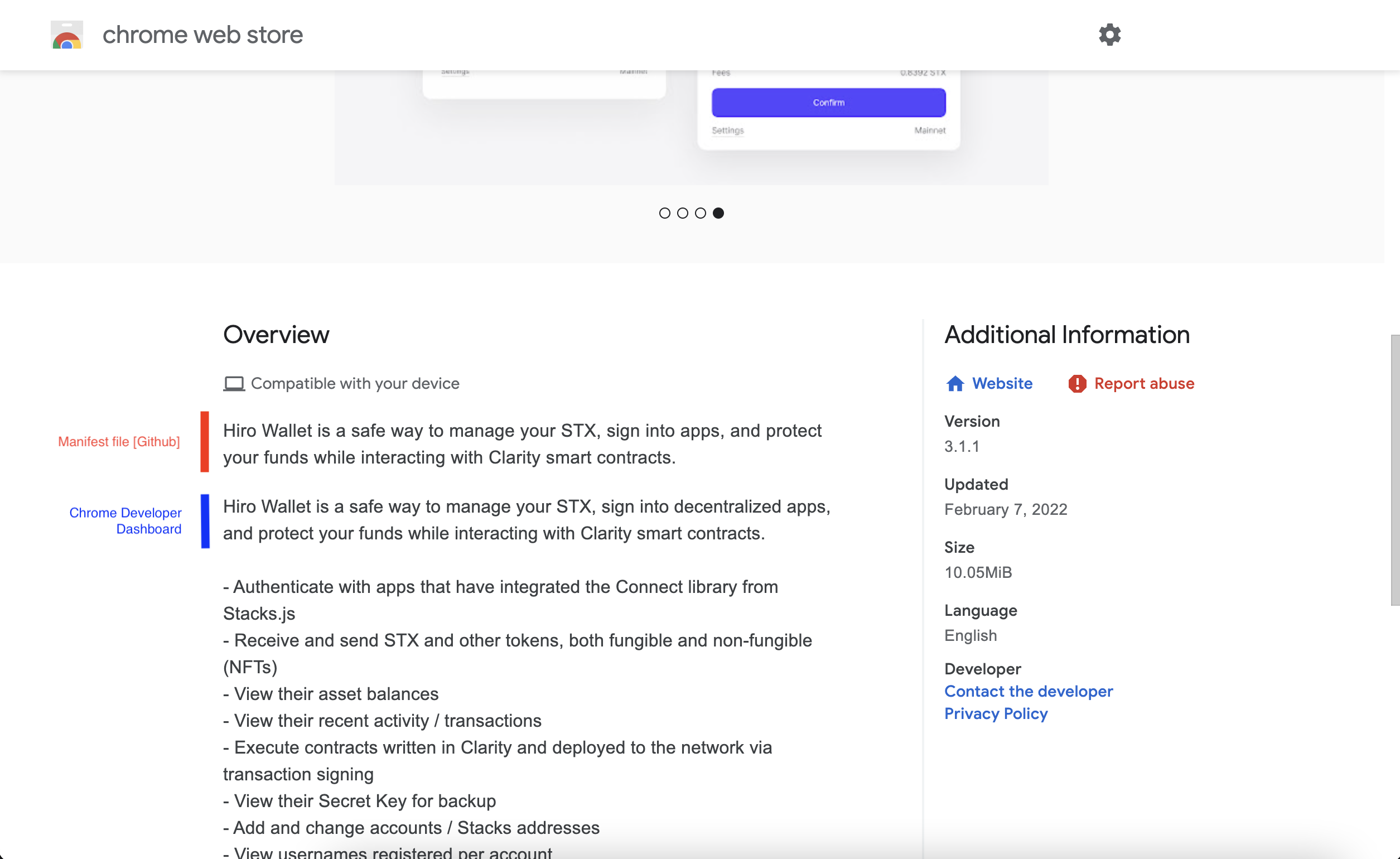Viewport: 1400px width, 859px height.
Task: Click the laptop compatibility icon
Action: pyautogui.click(x=234, y=384)
